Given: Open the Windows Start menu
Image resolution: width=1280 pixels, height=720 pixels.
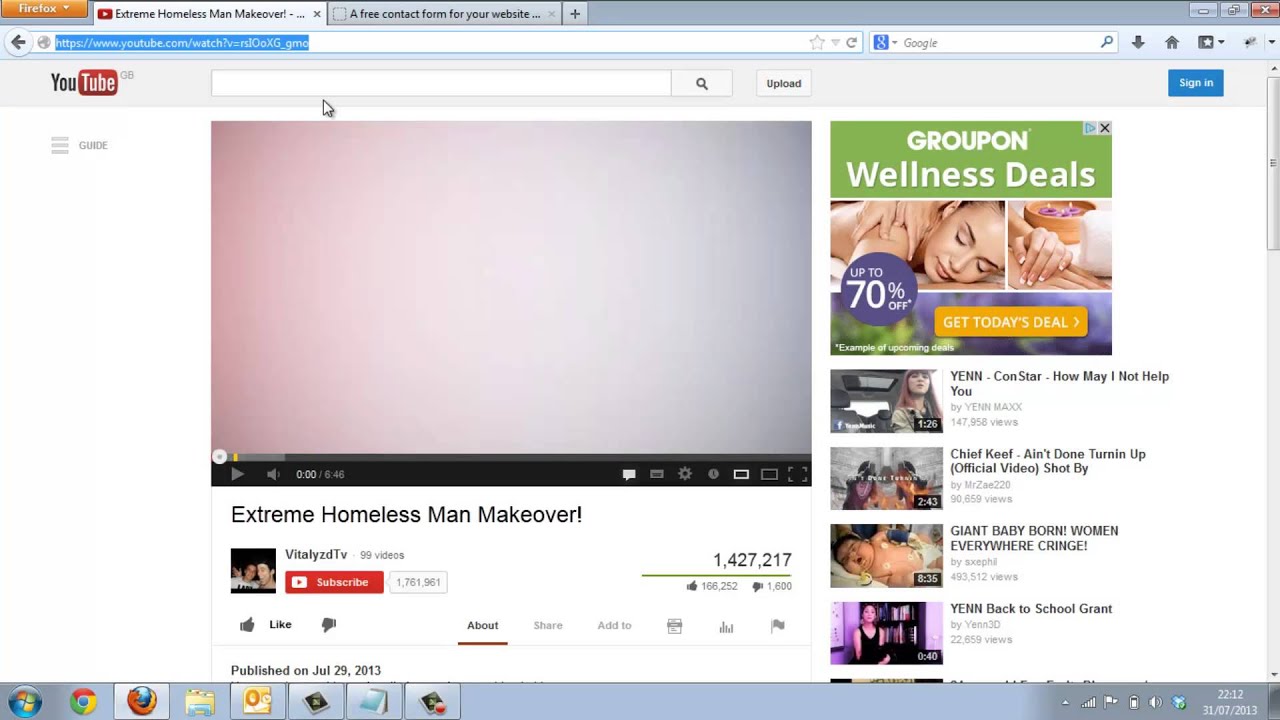Looking at the screenshot, I should point(25,702).
